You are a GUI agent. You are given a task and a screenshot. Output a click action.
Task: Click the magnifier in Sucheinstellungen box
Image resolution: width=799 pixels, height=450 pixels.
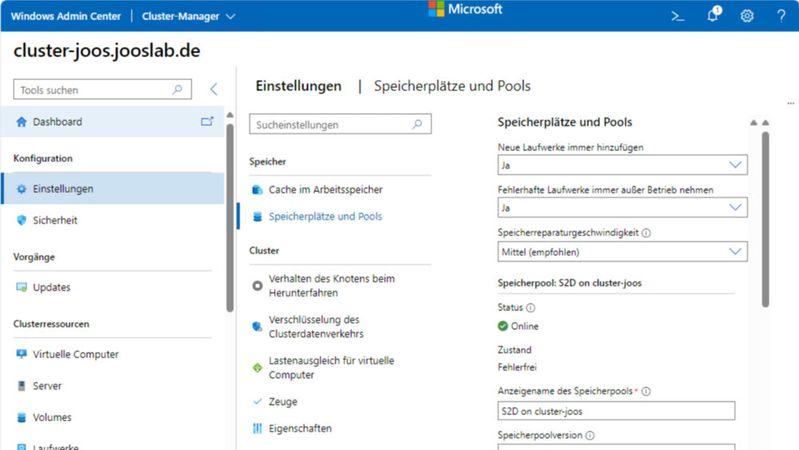[417, 124]
